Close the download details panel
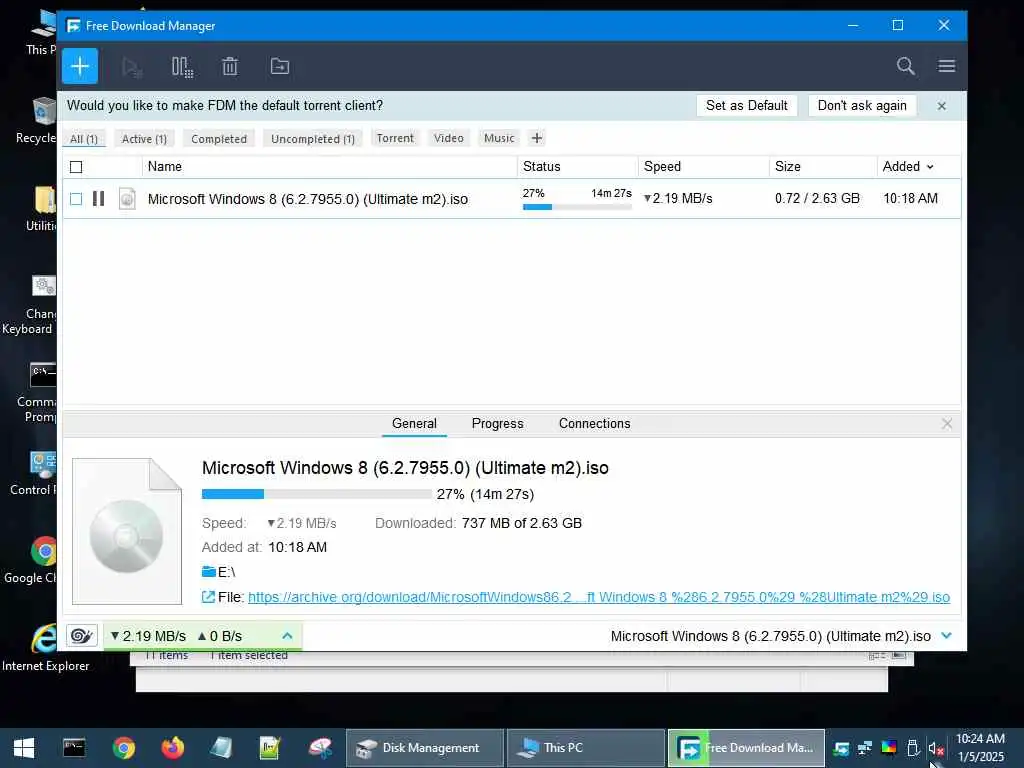This screenshot has height=768, width=1024. [x=947, y=424]
